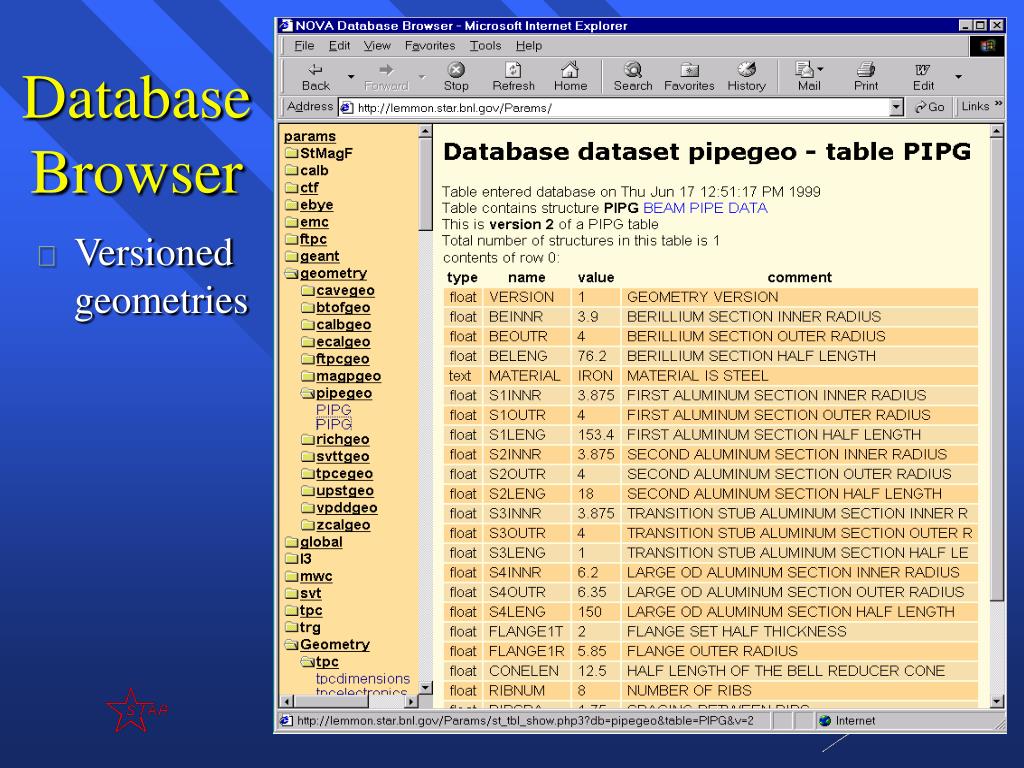Click the Go button next to address bar
The height and width of the screenshot is (768, 1024).
point(930,106)
